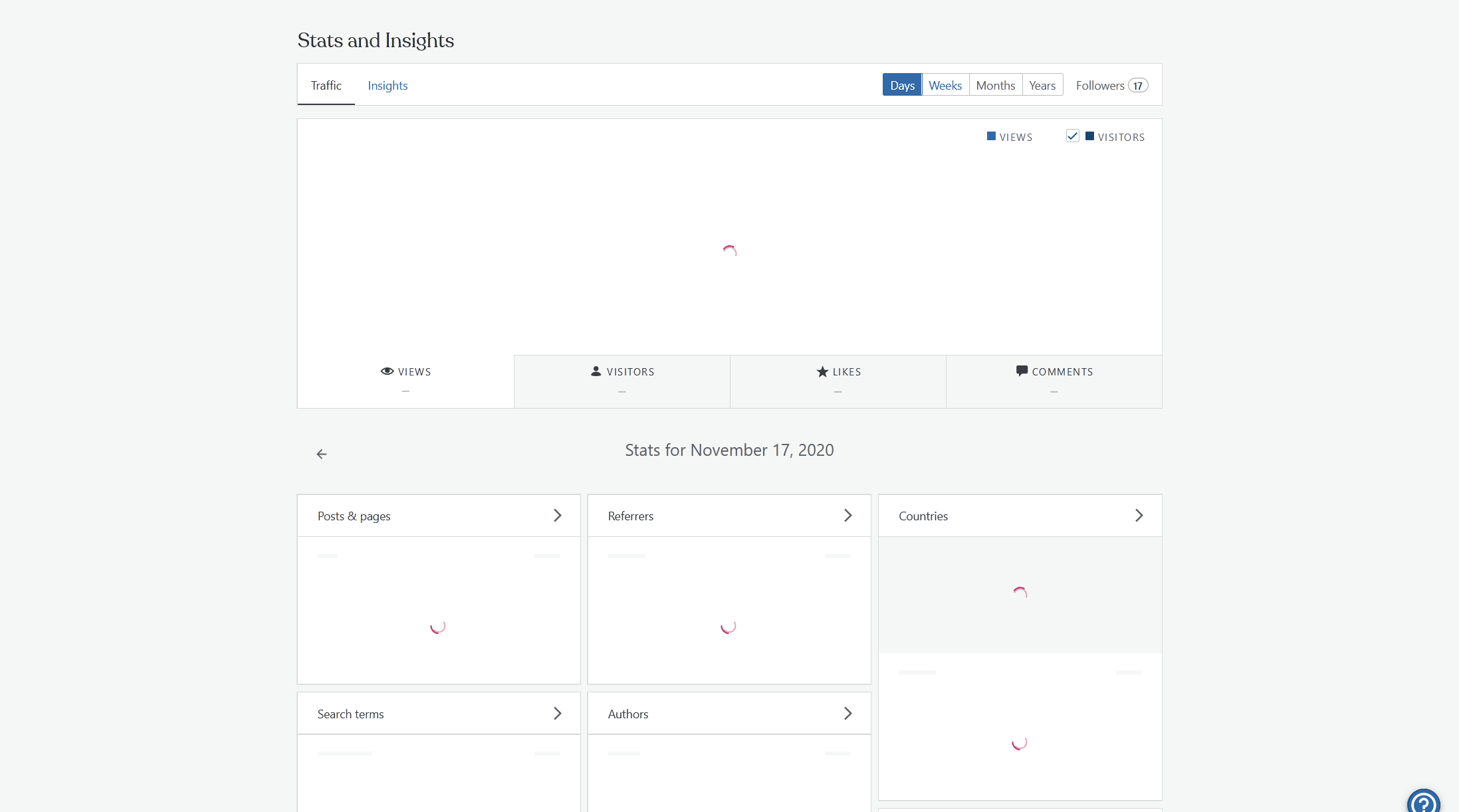Select the Likes stat tab

[x=838, y=381]
